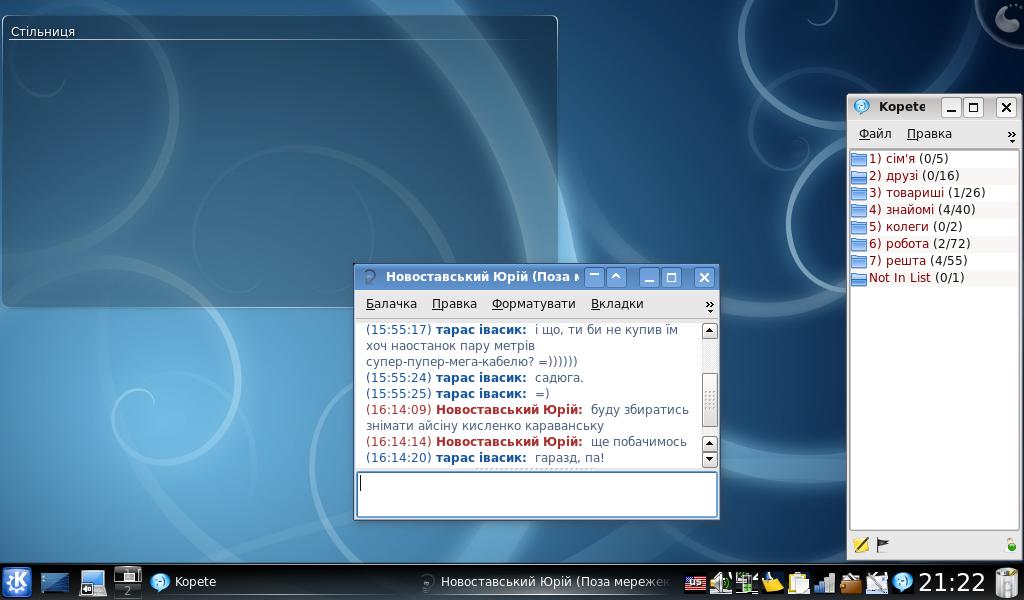The height and width of the screenshot is (600, 1024).
Task: Expand hidden Kopete menu items chevron
Action: 1012,136
